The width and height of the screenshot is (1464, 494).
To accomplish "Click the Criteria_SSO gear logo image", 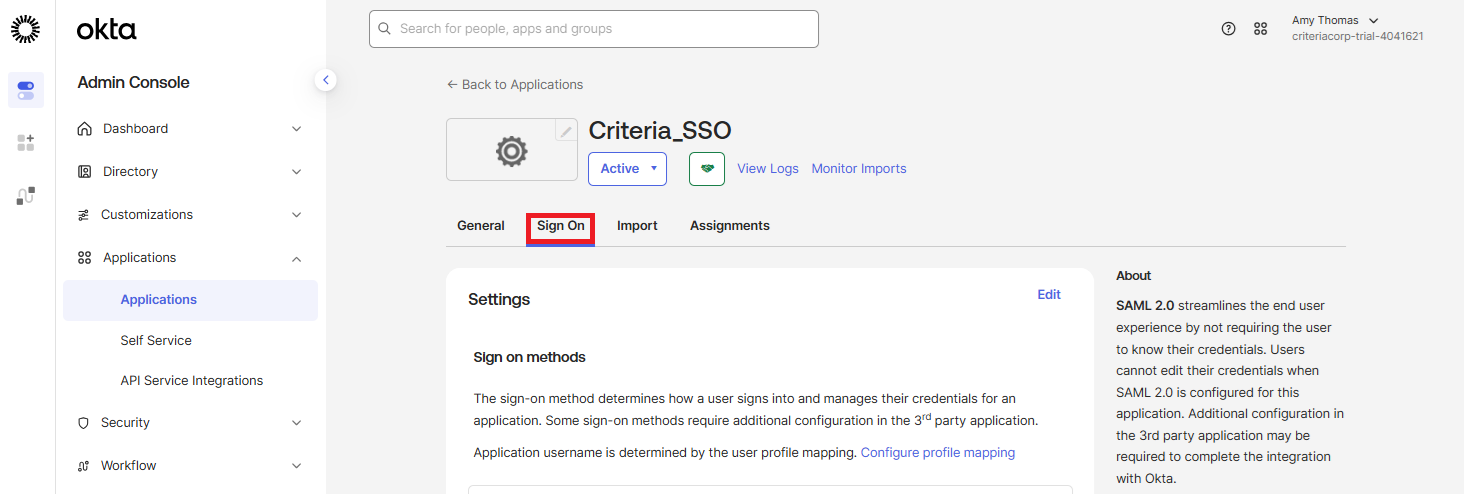I will [512, 151].
